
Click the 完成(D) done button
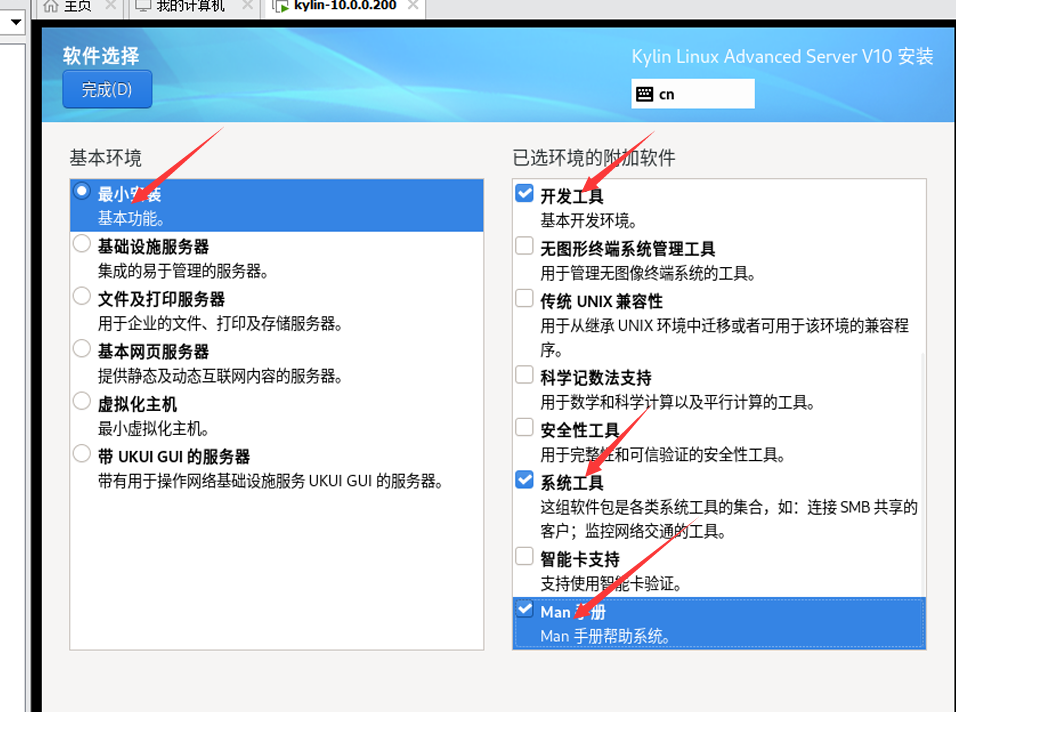[107, 89]
